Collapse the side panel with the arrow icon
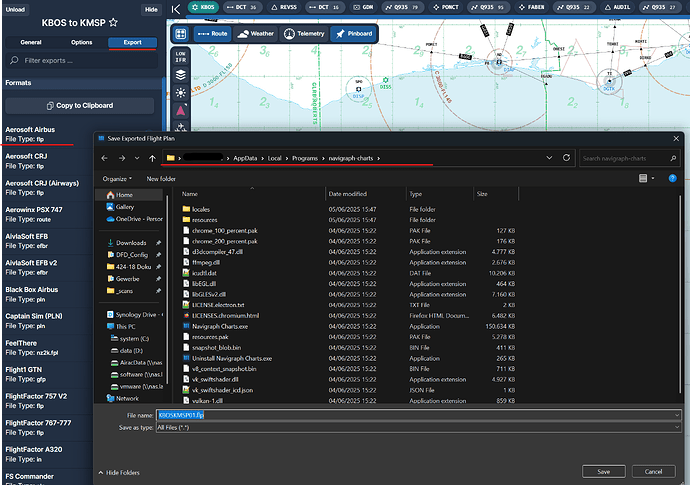This screenshot has height=485, width=690. click(176, 8)
